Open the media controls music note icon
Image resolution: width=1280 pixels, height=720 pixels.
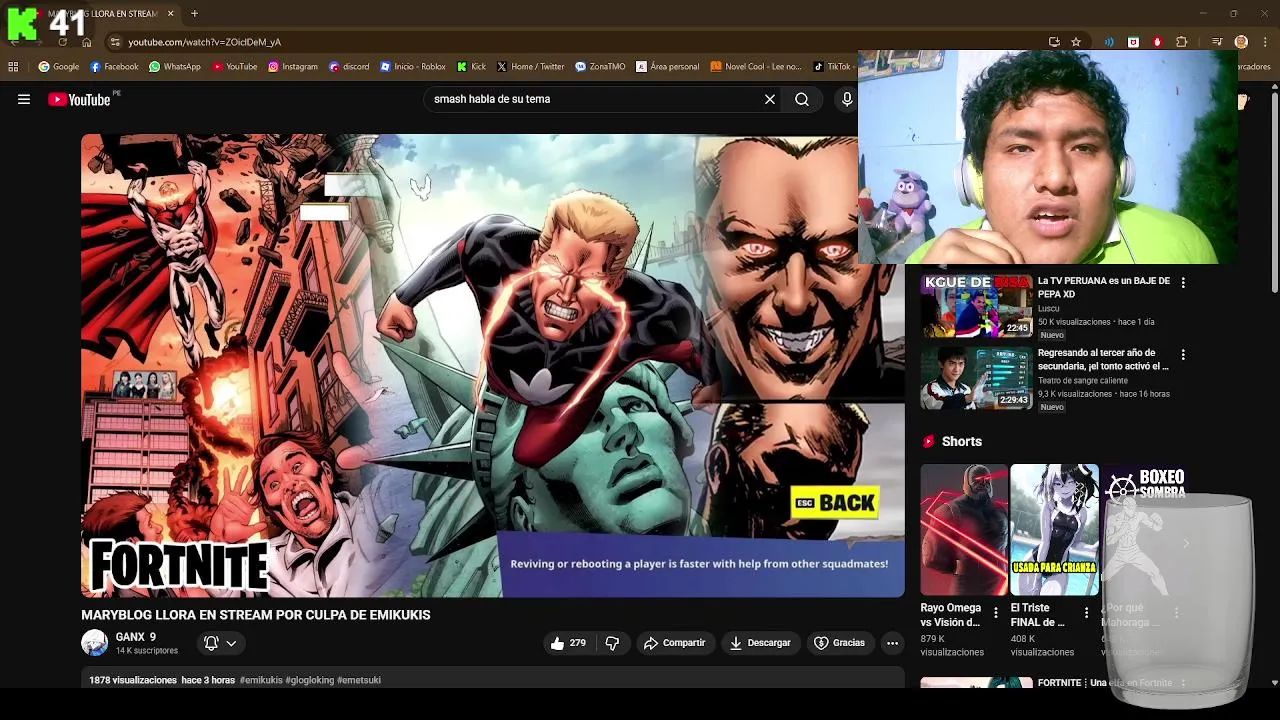tap(1217, 42)
